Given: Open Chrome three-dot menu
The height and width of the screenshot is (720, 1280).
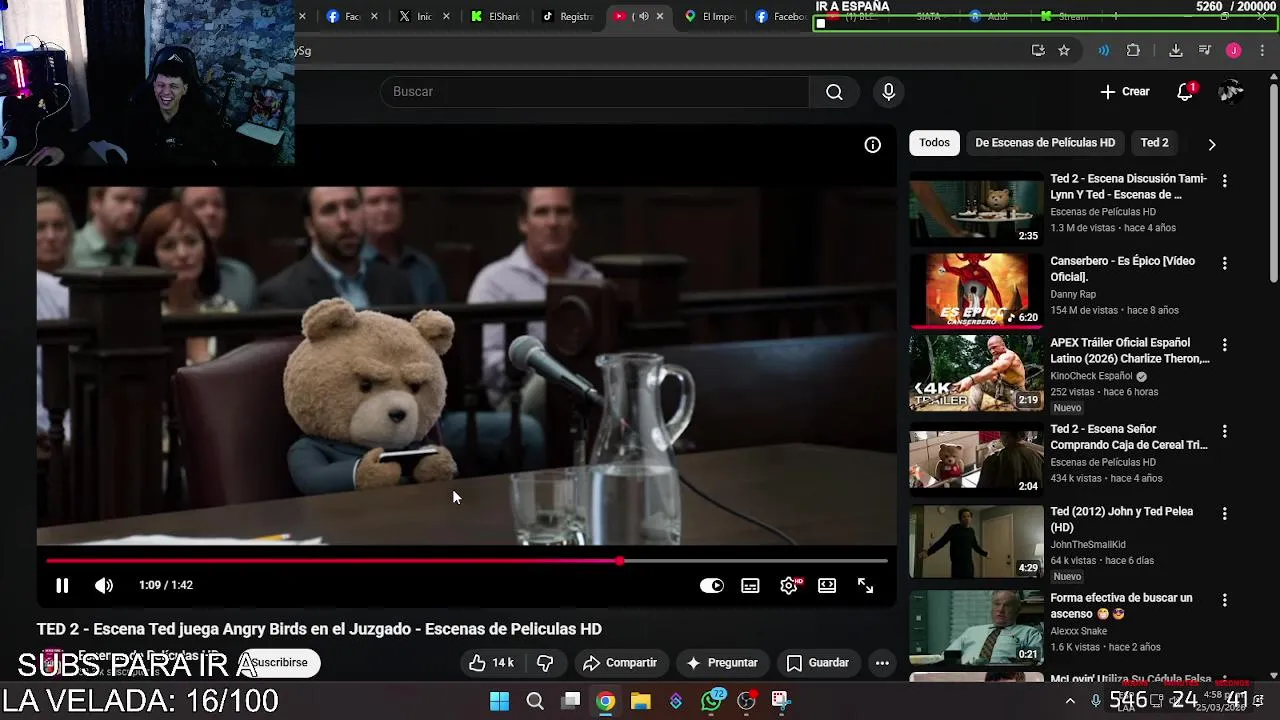Looking at the screenshot, I should [1263, 51].
